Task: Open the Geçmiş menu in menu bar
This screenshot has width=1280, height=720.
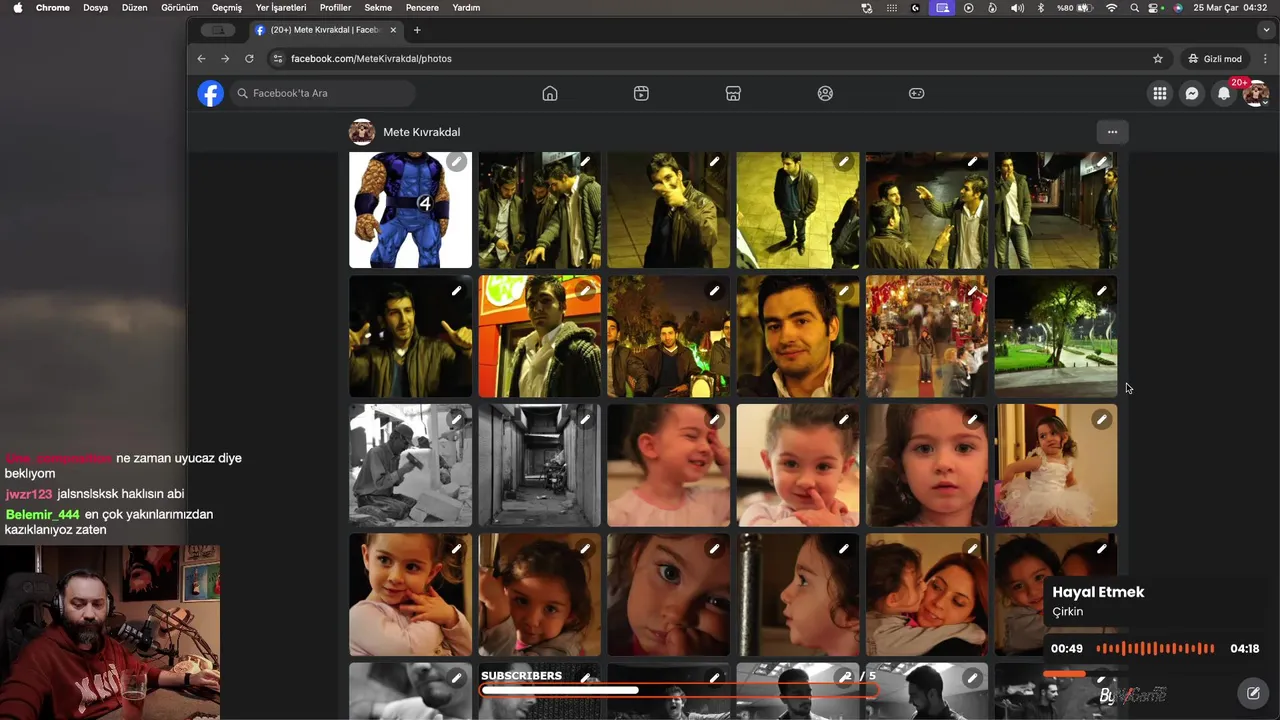Action: 226,8
